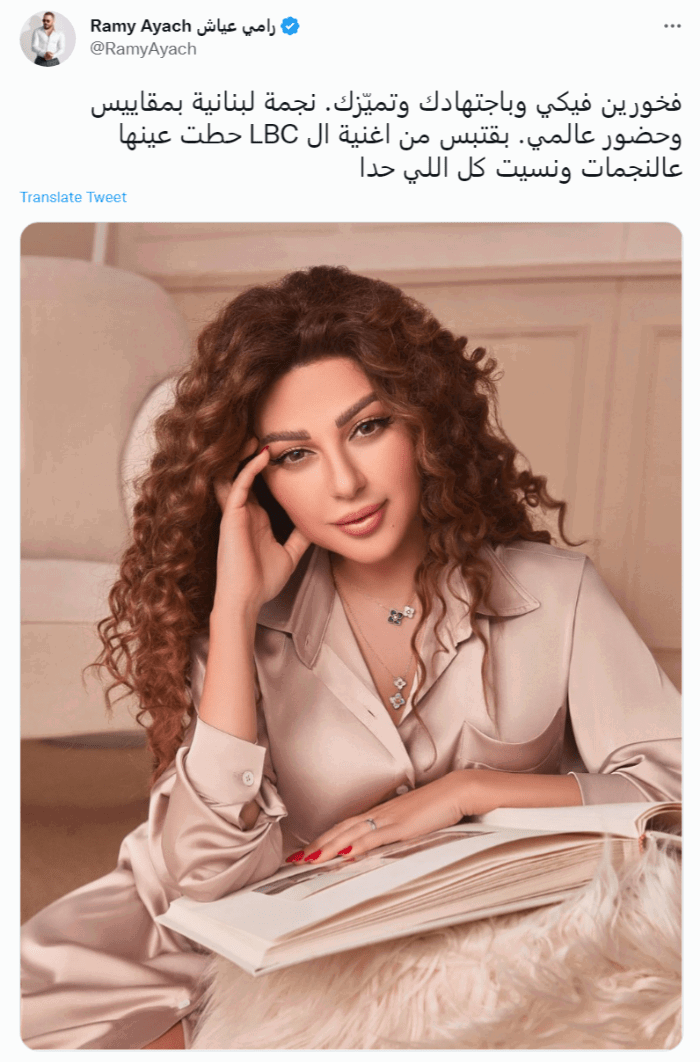This screenshot has width=700, height=1062.
Task: Click the Arabic name رامي عياش
Action: pos(236,26)
